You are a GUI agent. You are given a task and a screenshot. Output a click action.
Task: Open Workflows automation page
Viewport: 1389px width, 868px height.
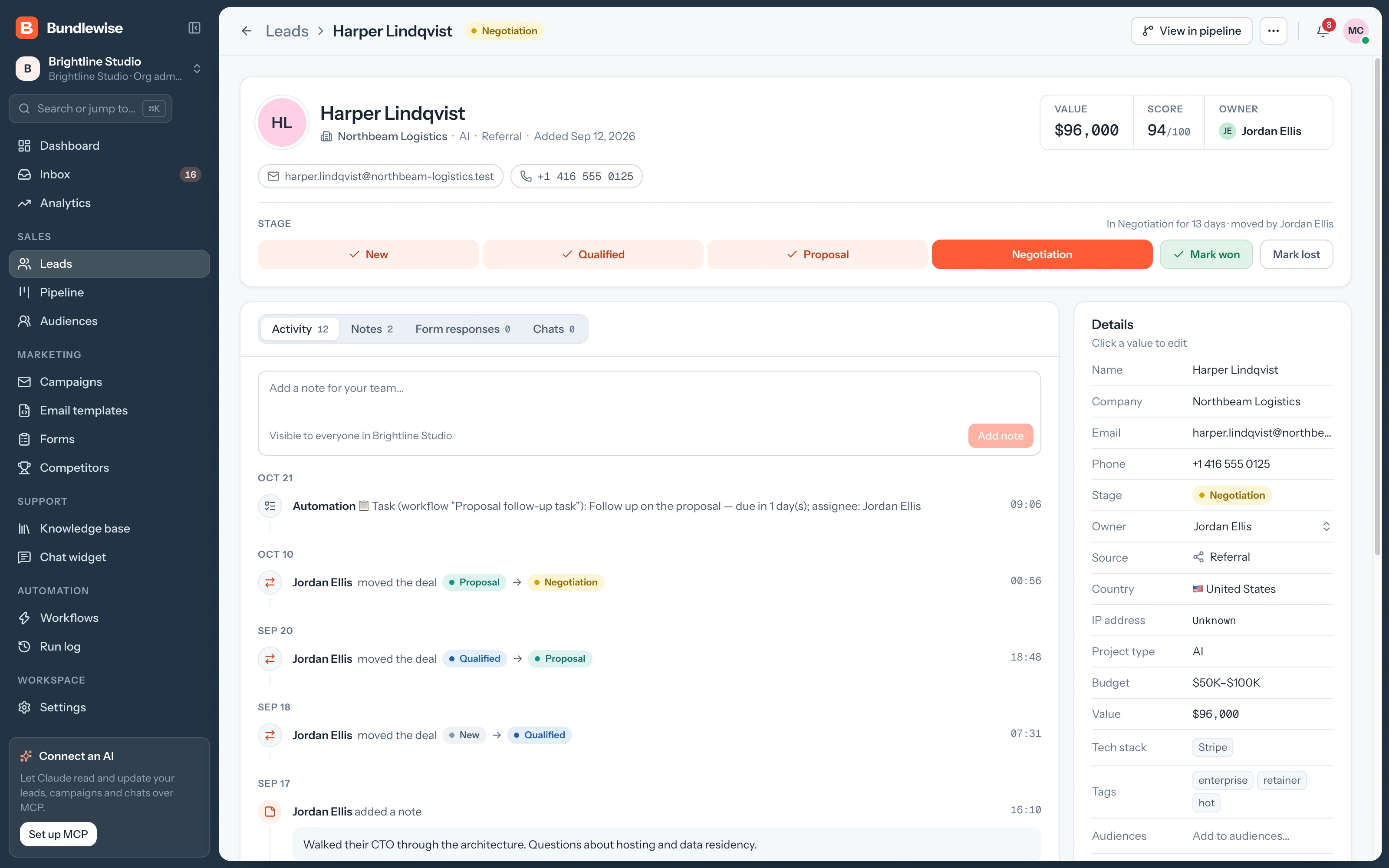109,618
